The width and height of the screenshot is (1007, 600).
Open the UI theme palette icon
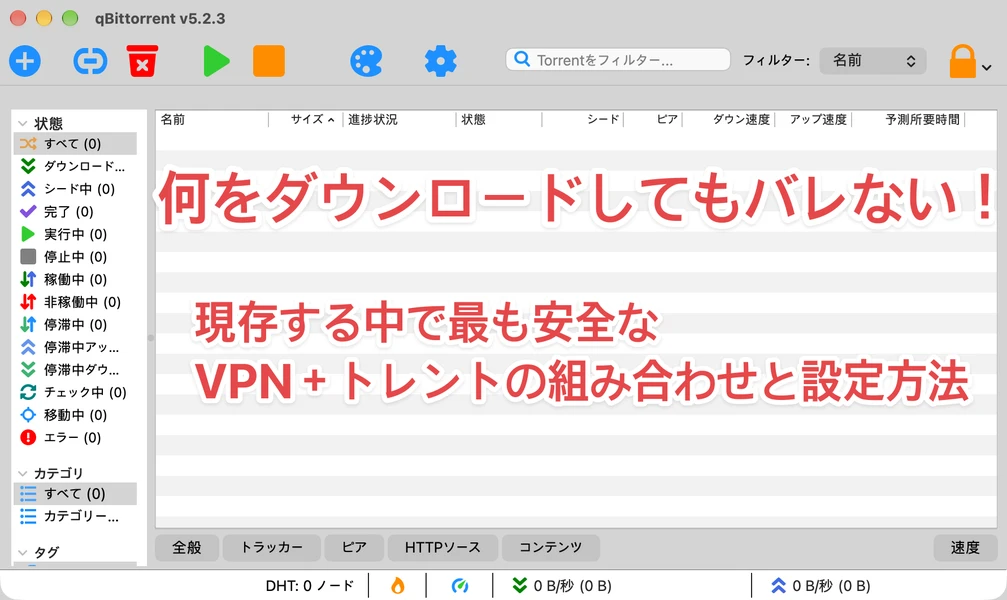coord(366,62)
